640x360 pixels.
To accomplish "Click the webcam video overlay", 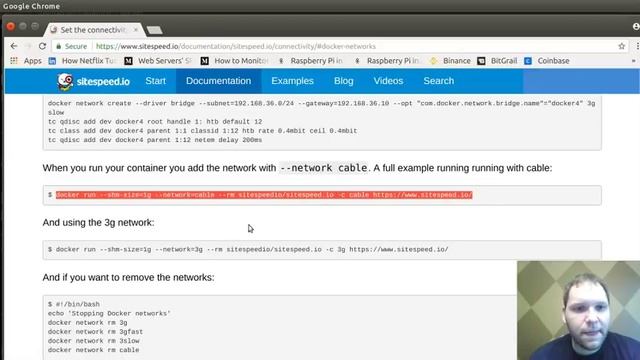I will point(578,310).
